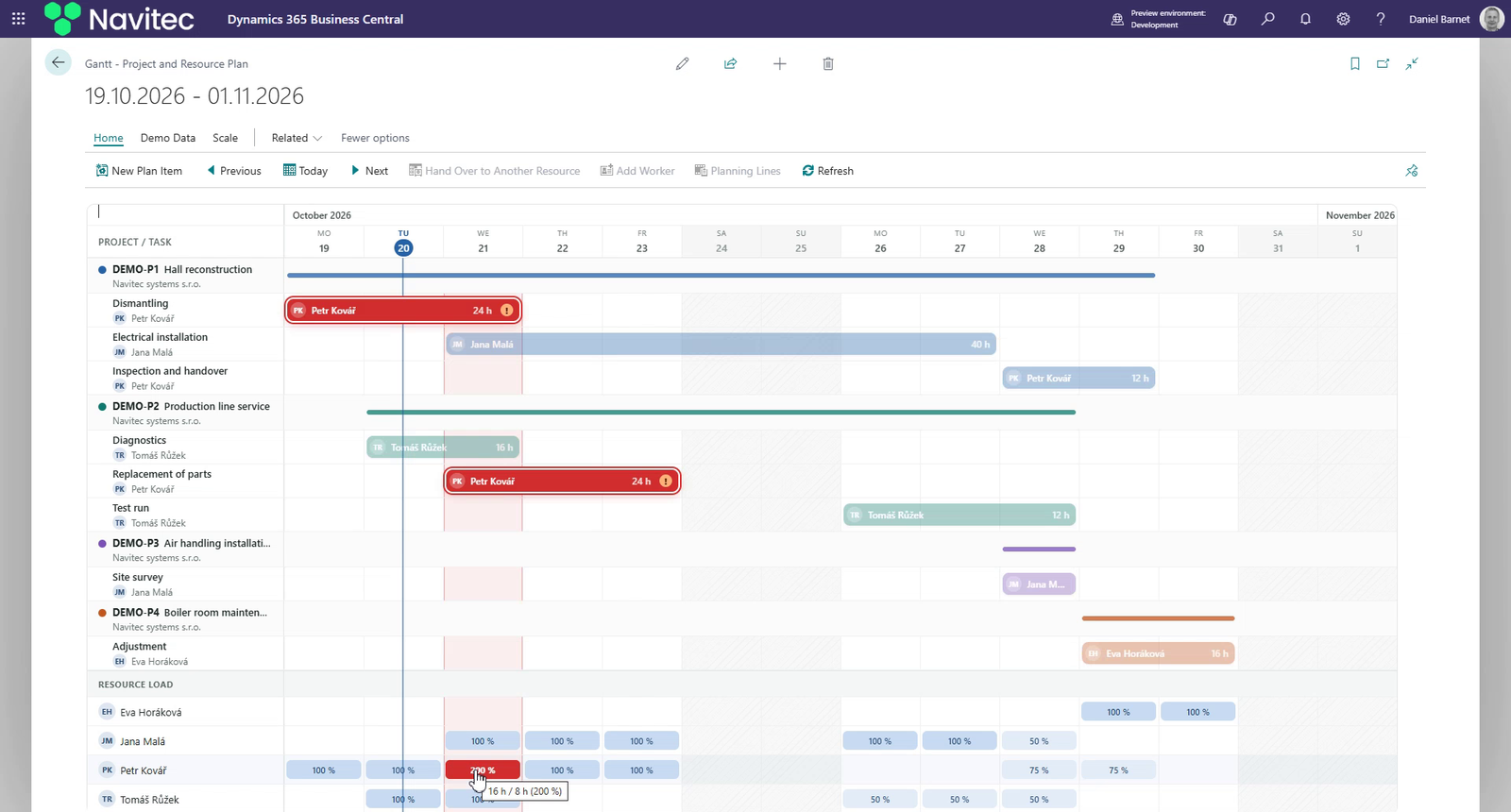
Task: Click the Inspection and handover task name
Action: point(170,371)
